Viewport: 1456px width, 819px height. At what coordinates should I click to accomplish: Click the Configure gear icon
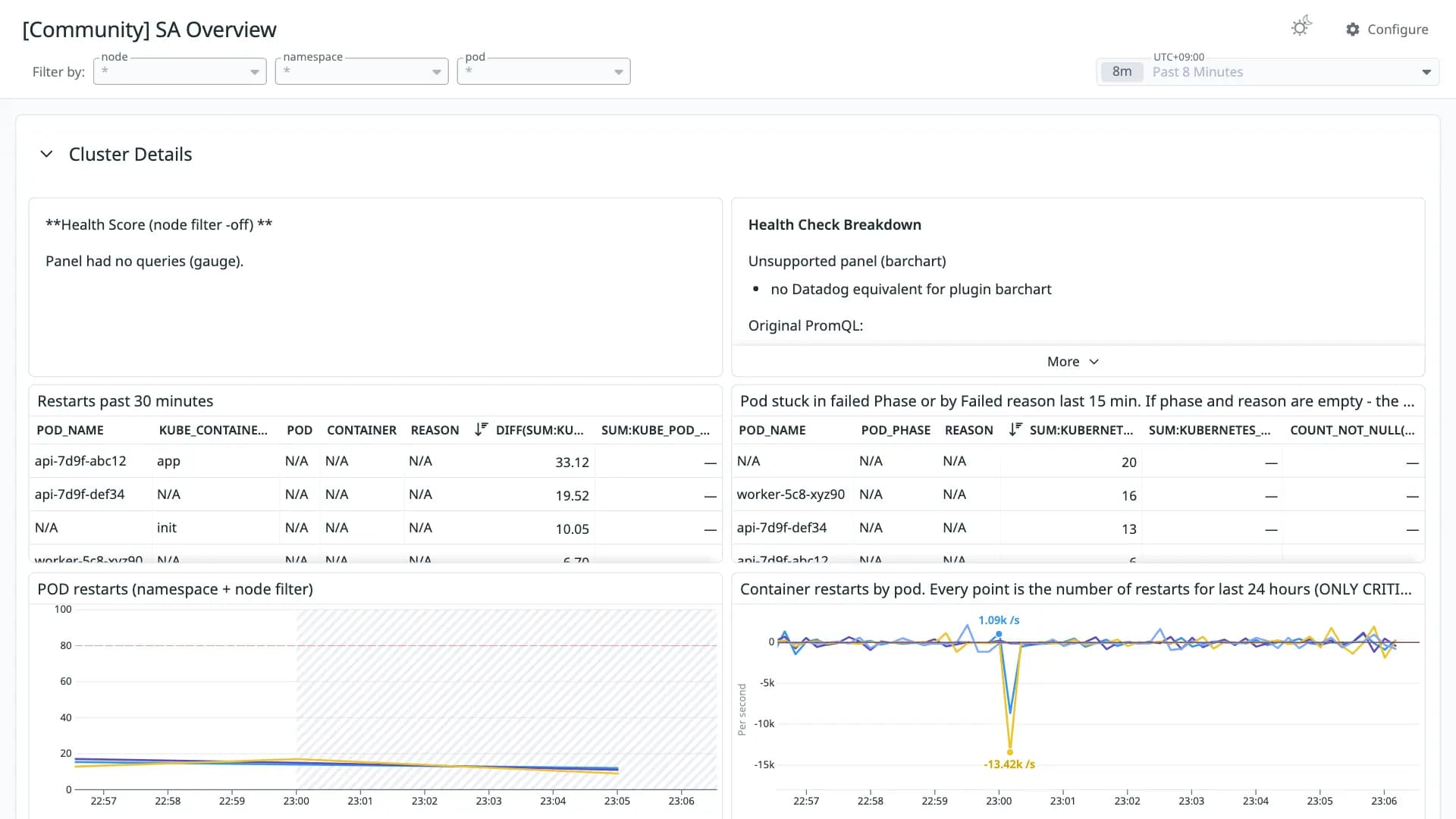coord(1353,29)
